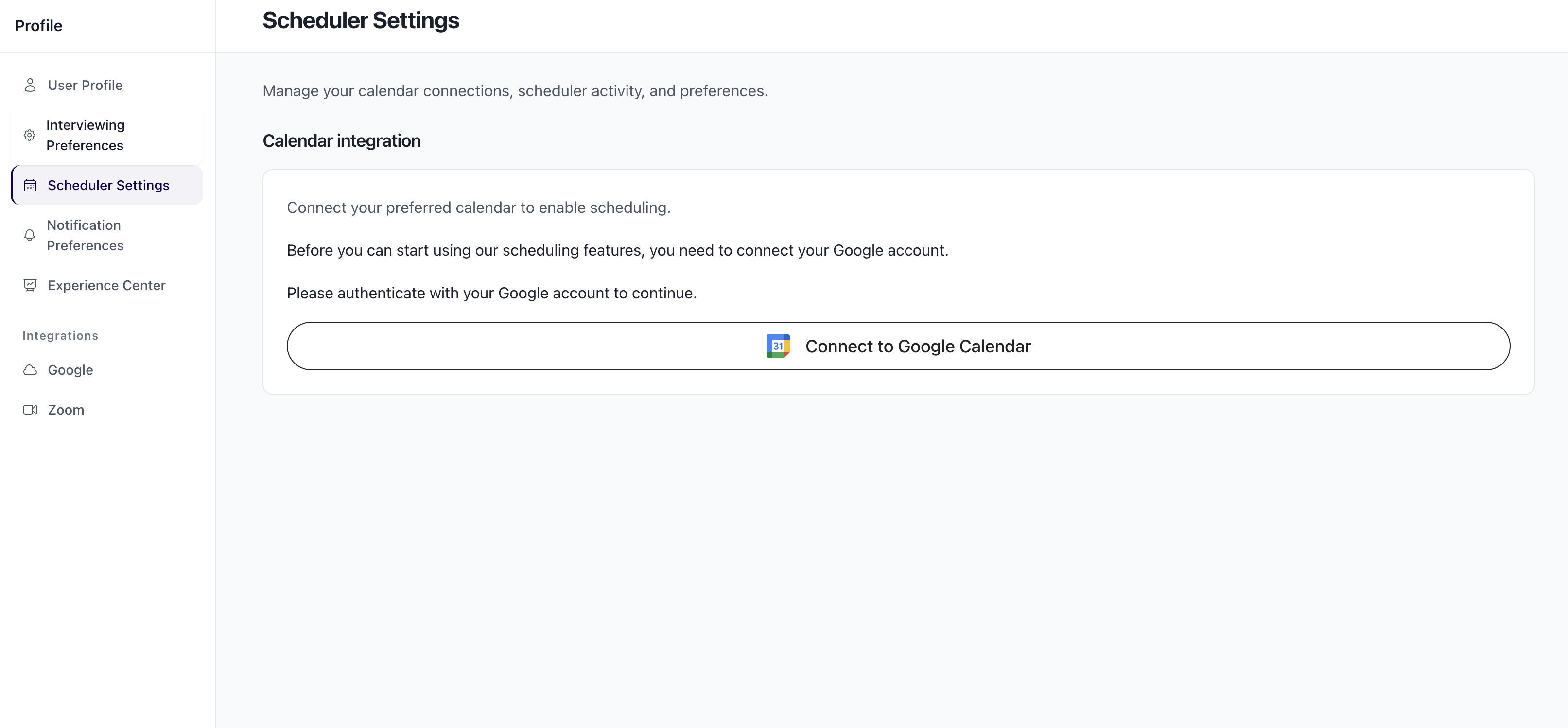Go to Interviewing Preferences

107,135
